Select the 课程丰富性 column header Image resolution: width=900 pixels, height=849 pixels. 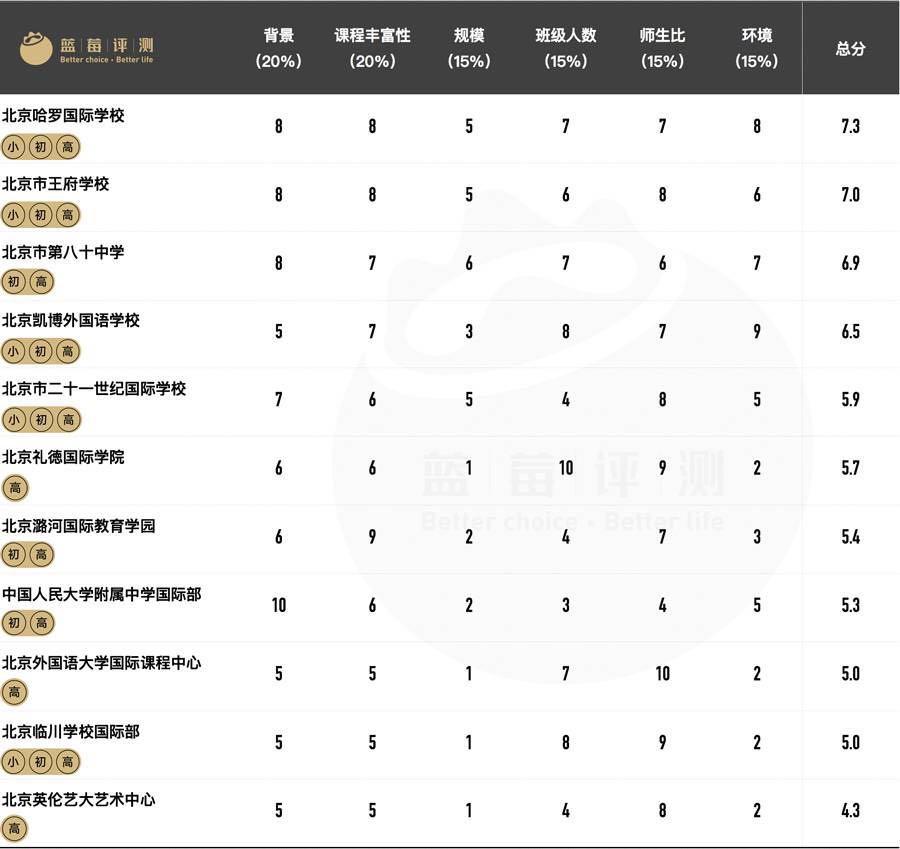pyautogui.click(x=372, y=48)
